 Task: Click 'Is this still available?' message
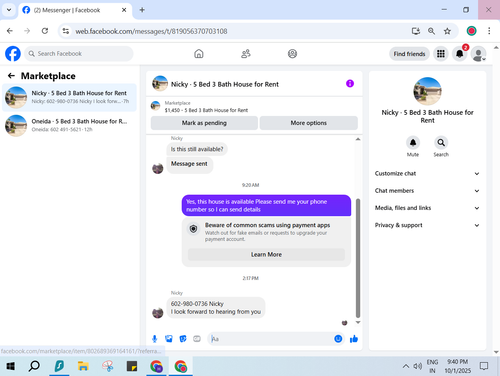[x=197, y=149]
